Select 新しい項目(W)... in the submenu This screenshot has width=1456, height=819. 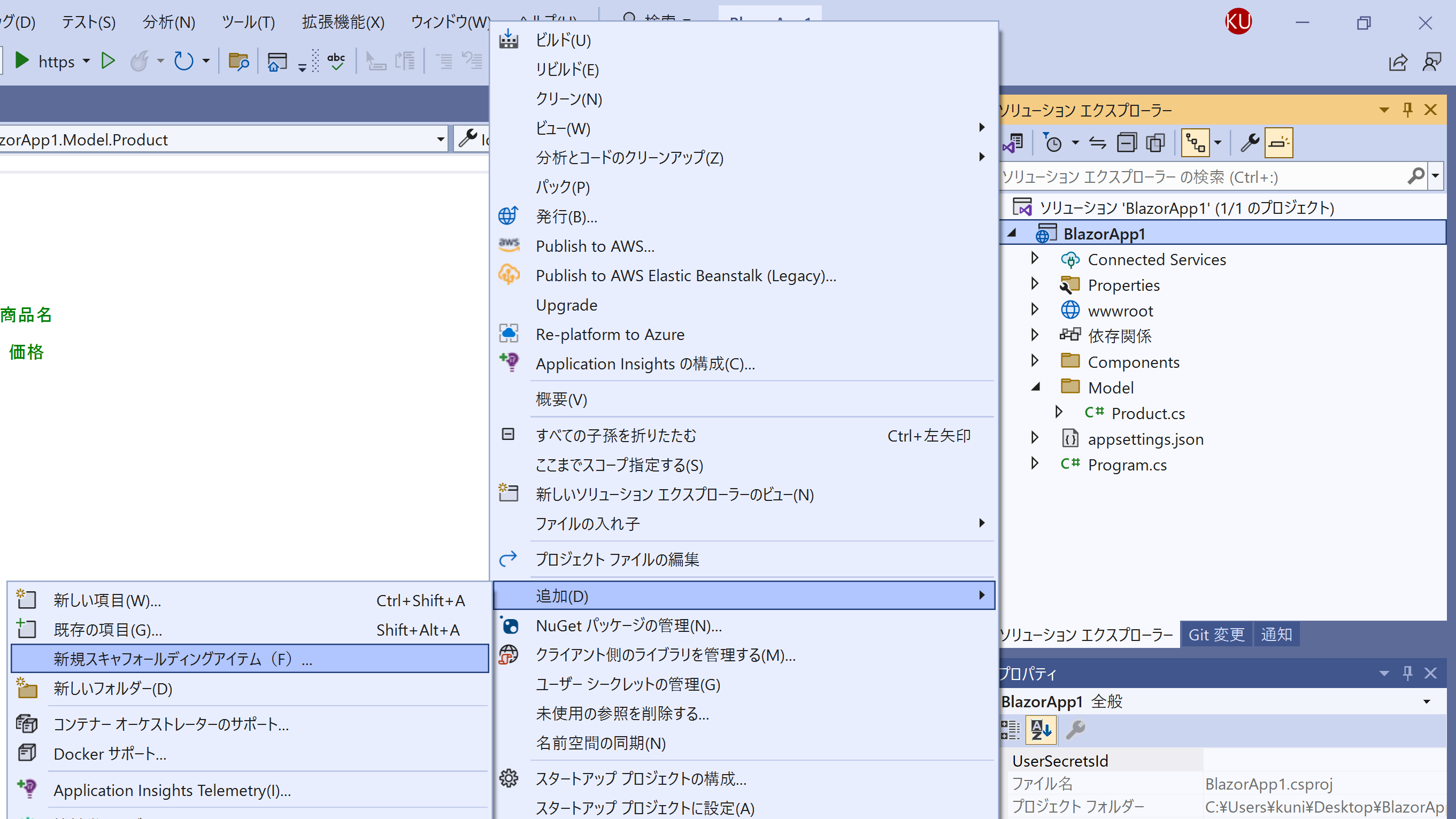pos(250,600)
